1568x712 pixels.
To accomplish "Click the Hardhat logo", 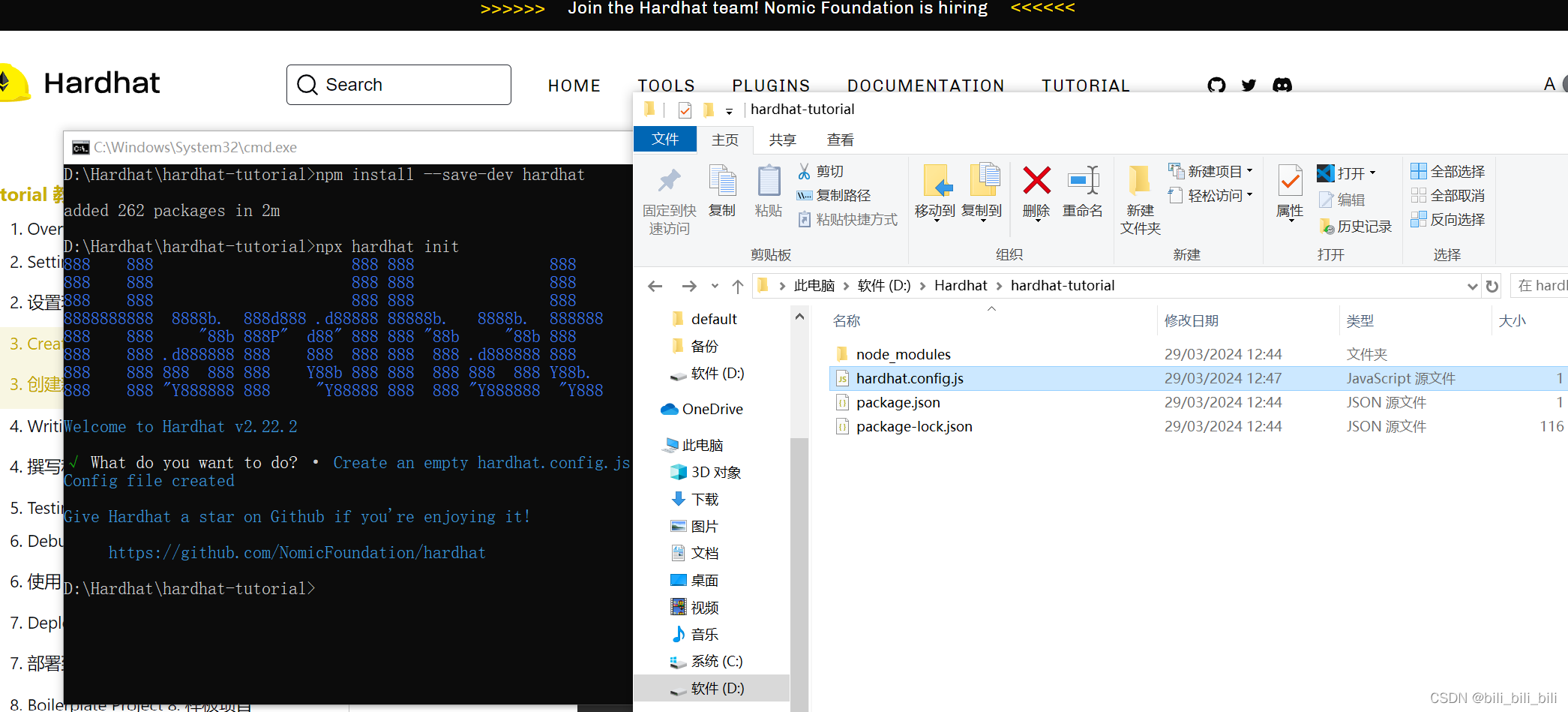I will (80, 83).
